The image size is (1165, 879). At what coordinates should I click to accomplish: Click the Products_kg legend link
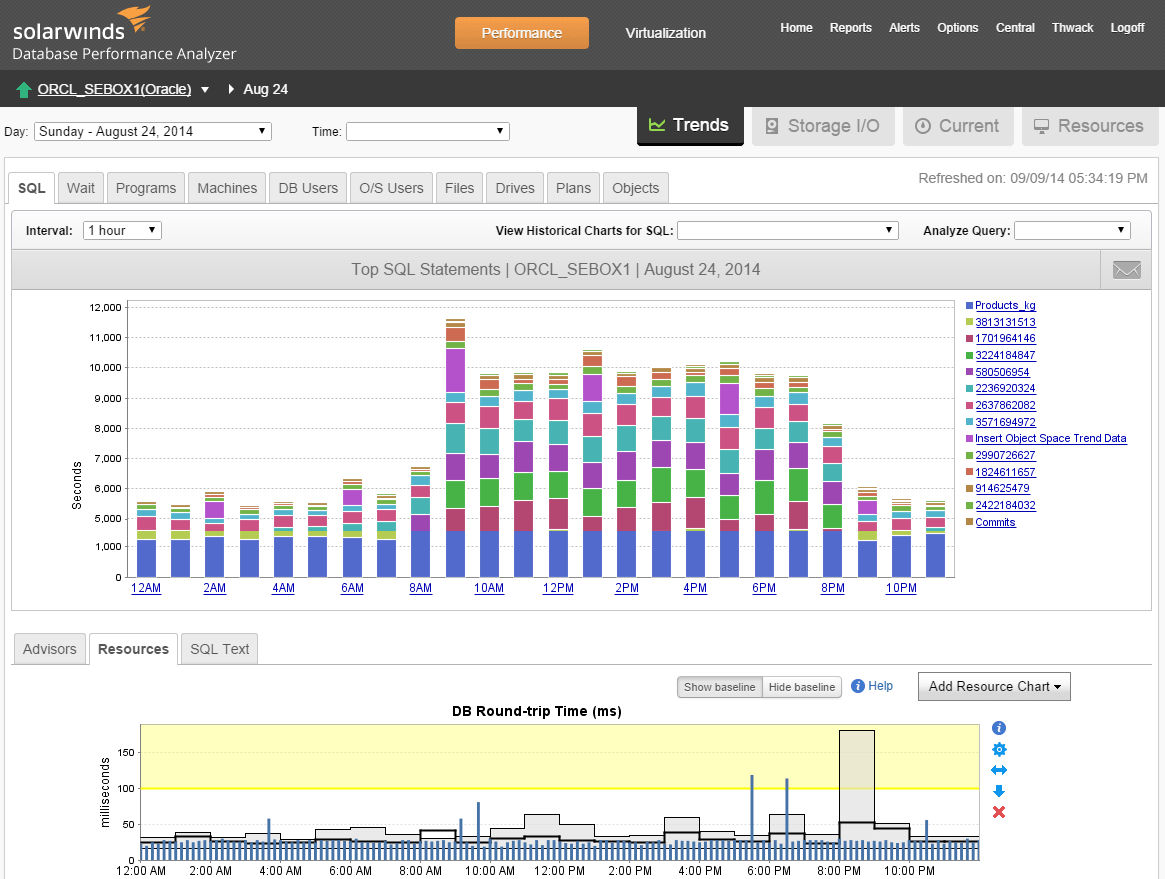[1004, 305]
